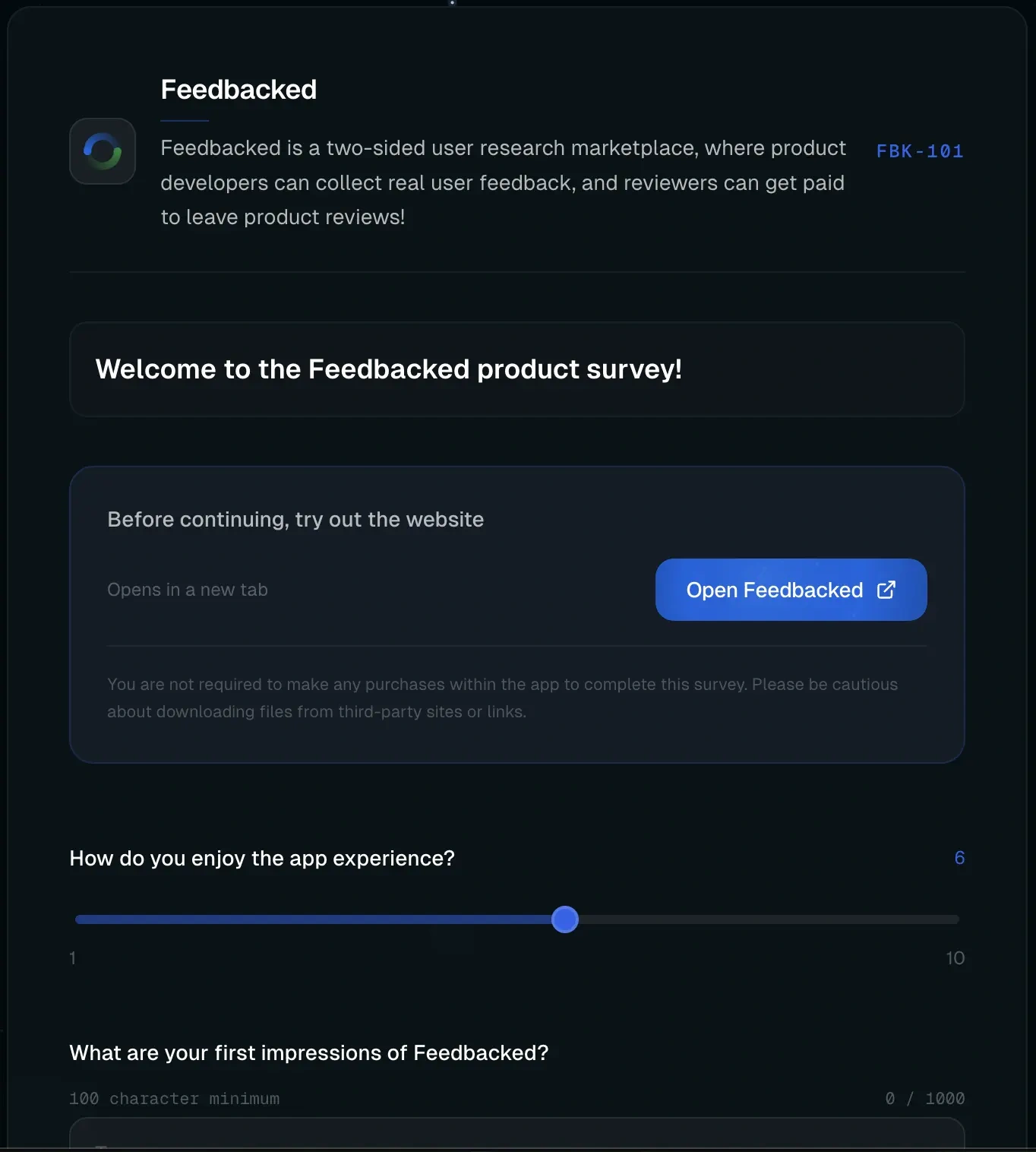Click the '100 character minimum' hint
Viewport: 1036px width, 1152px height.
pyautogui.click(x=175, y=1098)
